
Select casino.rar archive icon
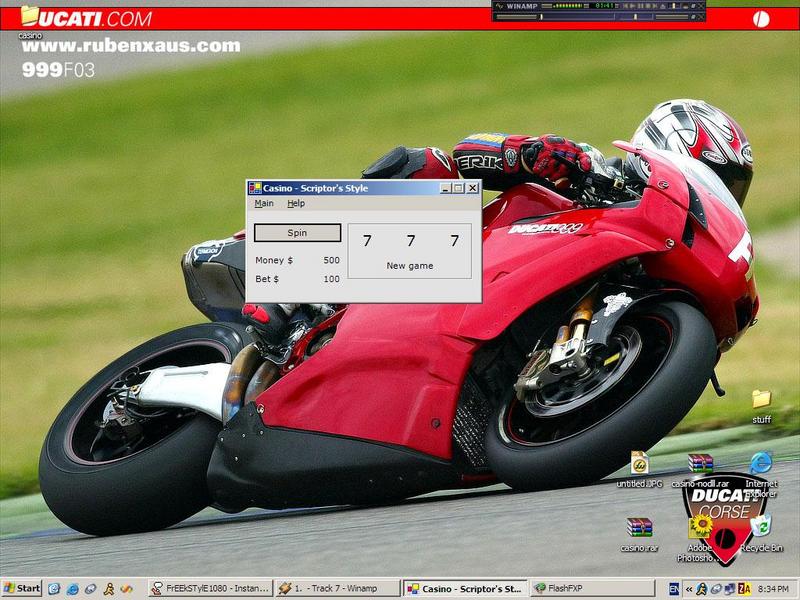[x=639, y=528]
